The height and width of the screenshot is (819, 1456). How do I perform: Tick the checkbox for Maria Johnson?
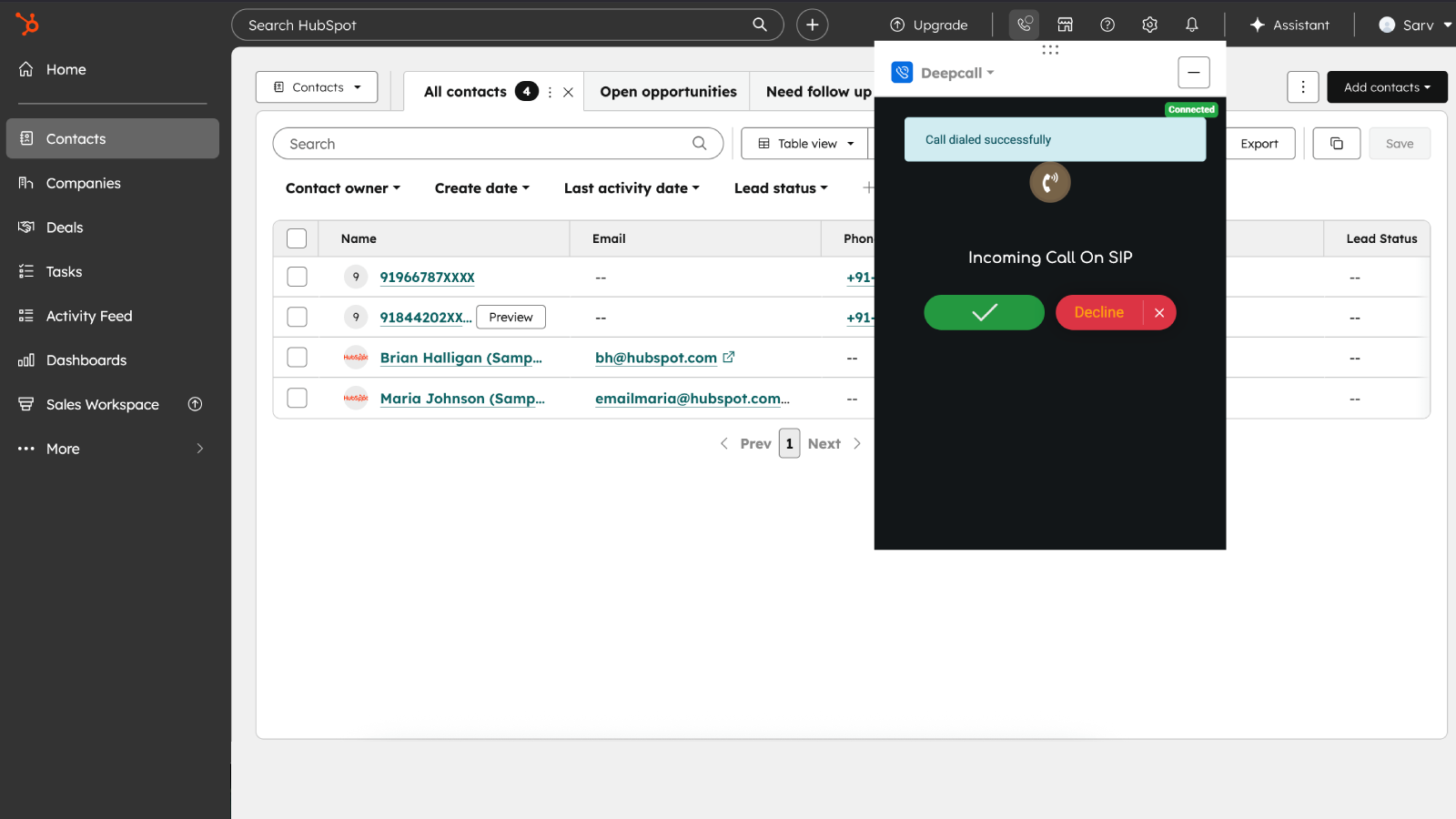tap(297, 398)
